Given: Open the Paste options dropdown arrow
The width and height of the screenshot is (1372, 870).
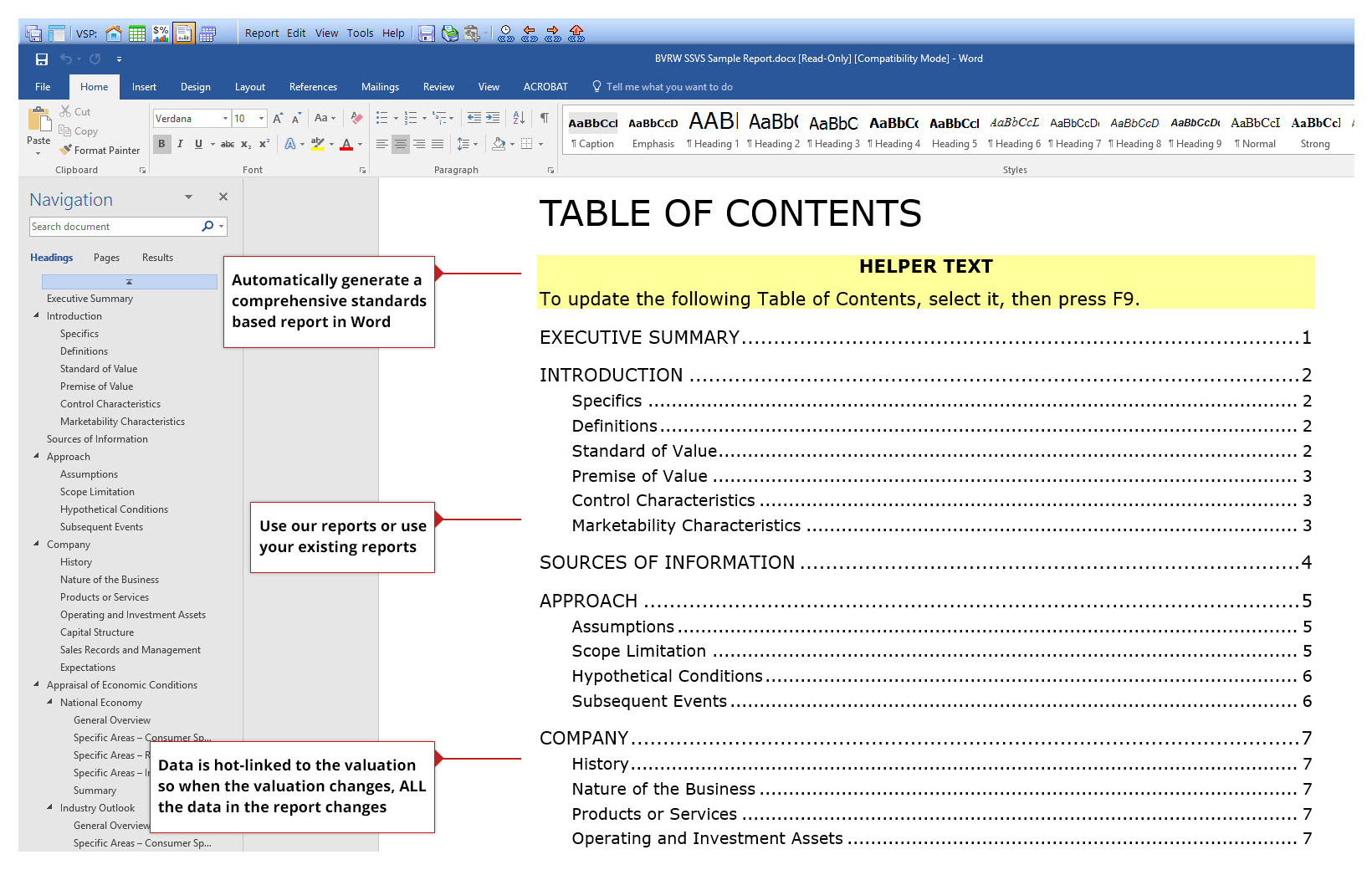Looking at the screenshot, I should [38, 153].
